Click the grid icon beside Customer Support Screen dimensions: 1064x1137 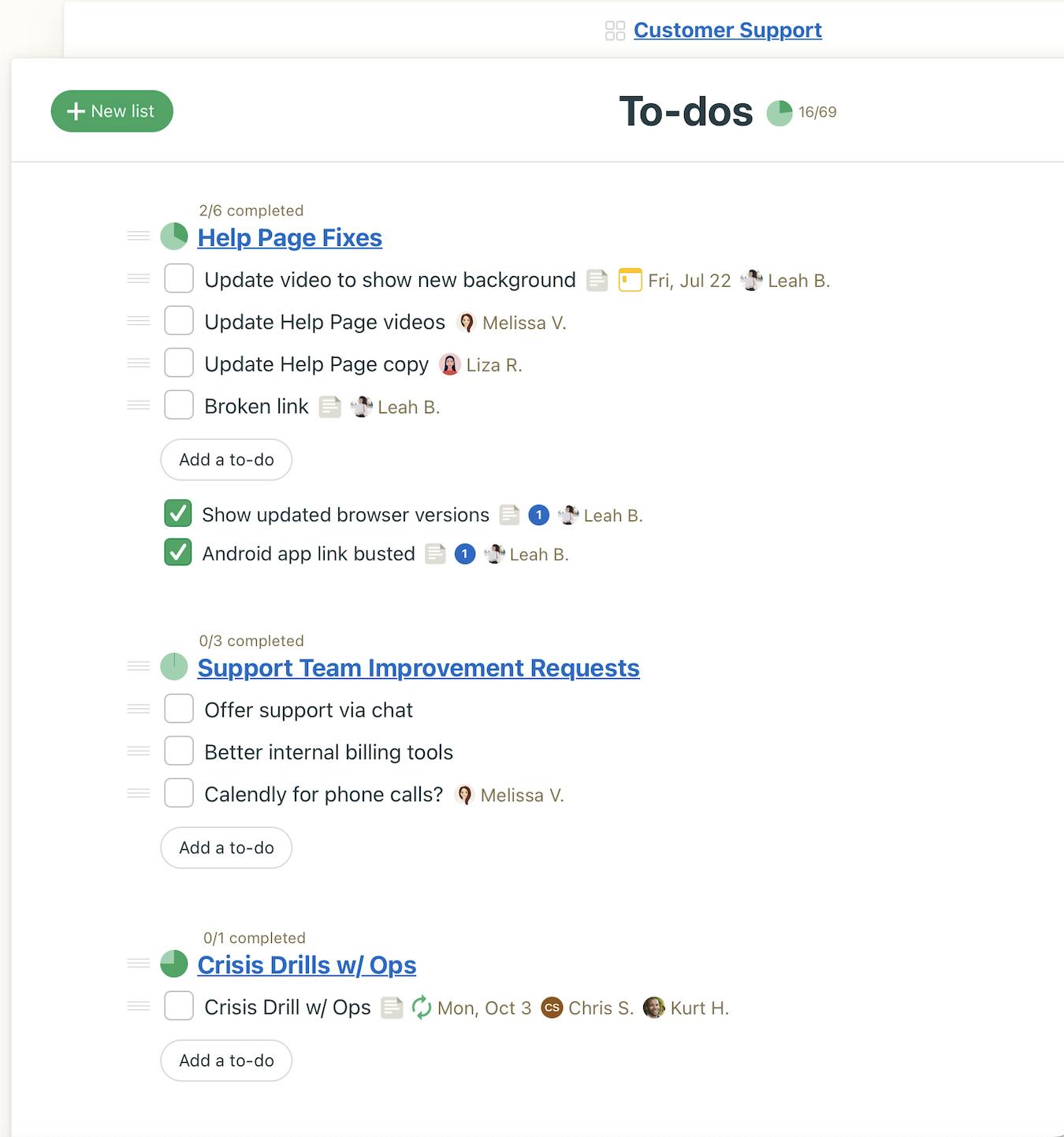[616, 30]
